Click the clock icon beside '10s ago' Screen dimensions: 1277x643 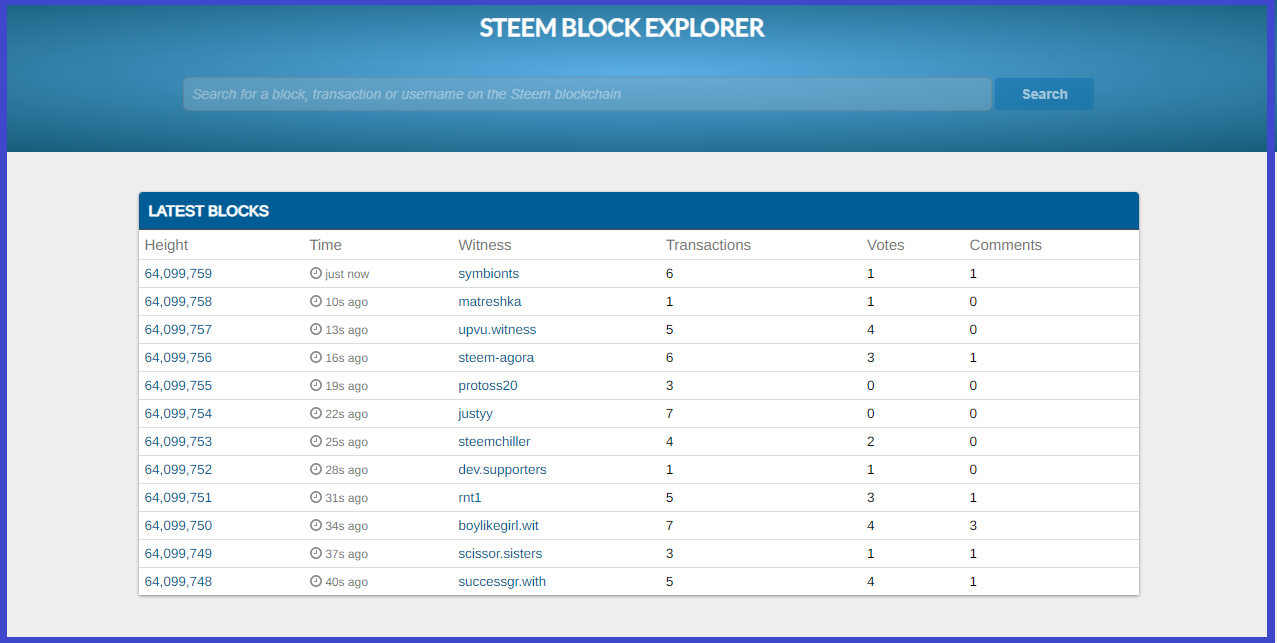(x=316, y=301)
